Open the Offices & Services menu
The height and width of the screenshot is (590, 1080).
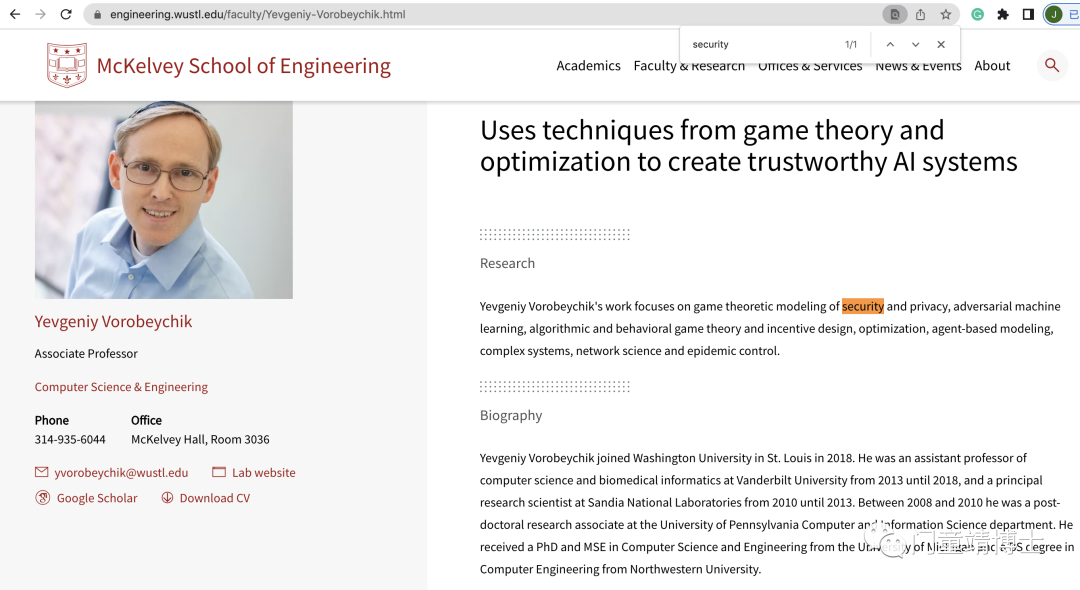[810, 65]
